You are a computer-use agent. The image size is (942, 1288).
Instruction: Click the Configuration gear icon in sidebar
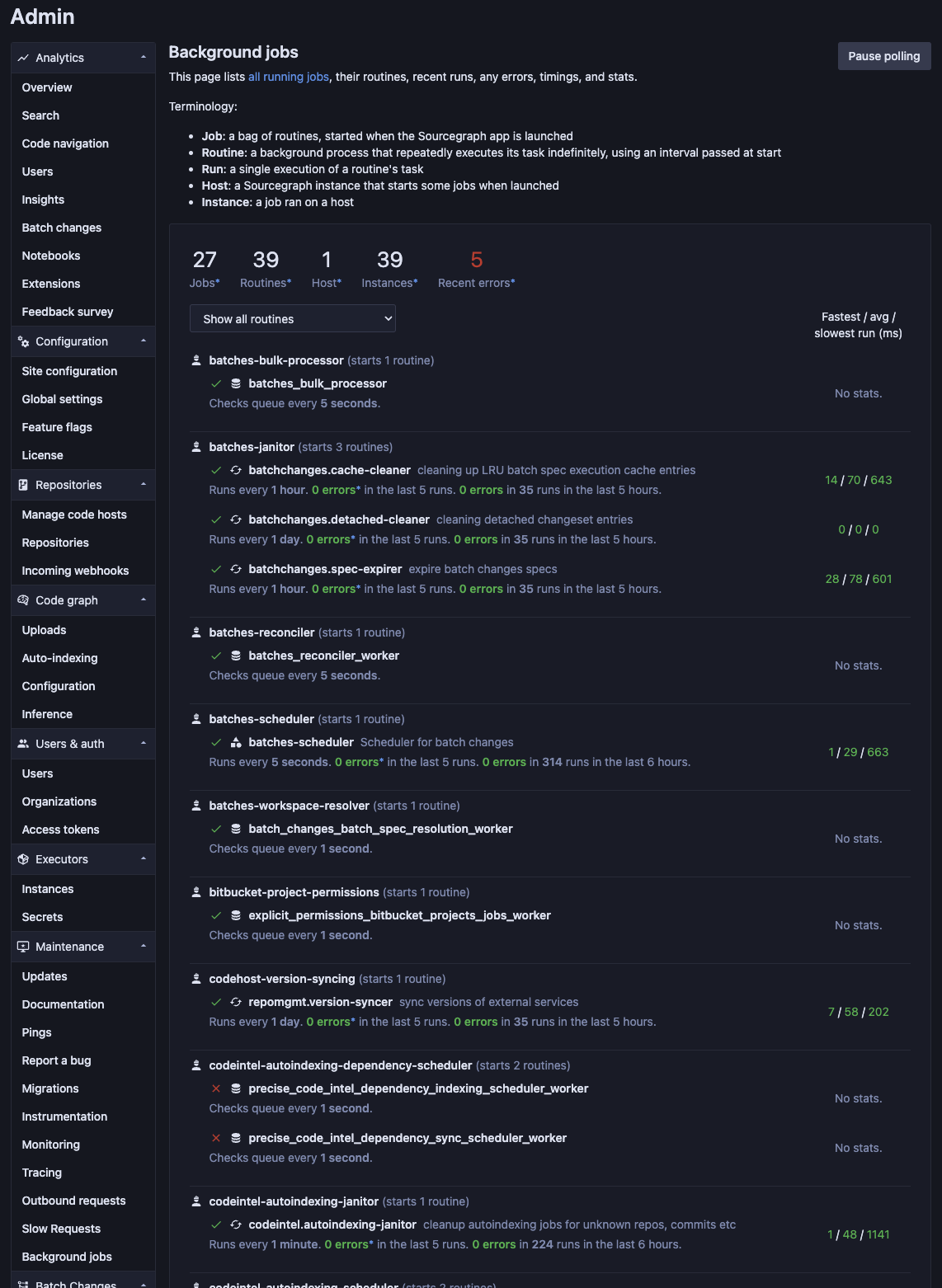23,341
